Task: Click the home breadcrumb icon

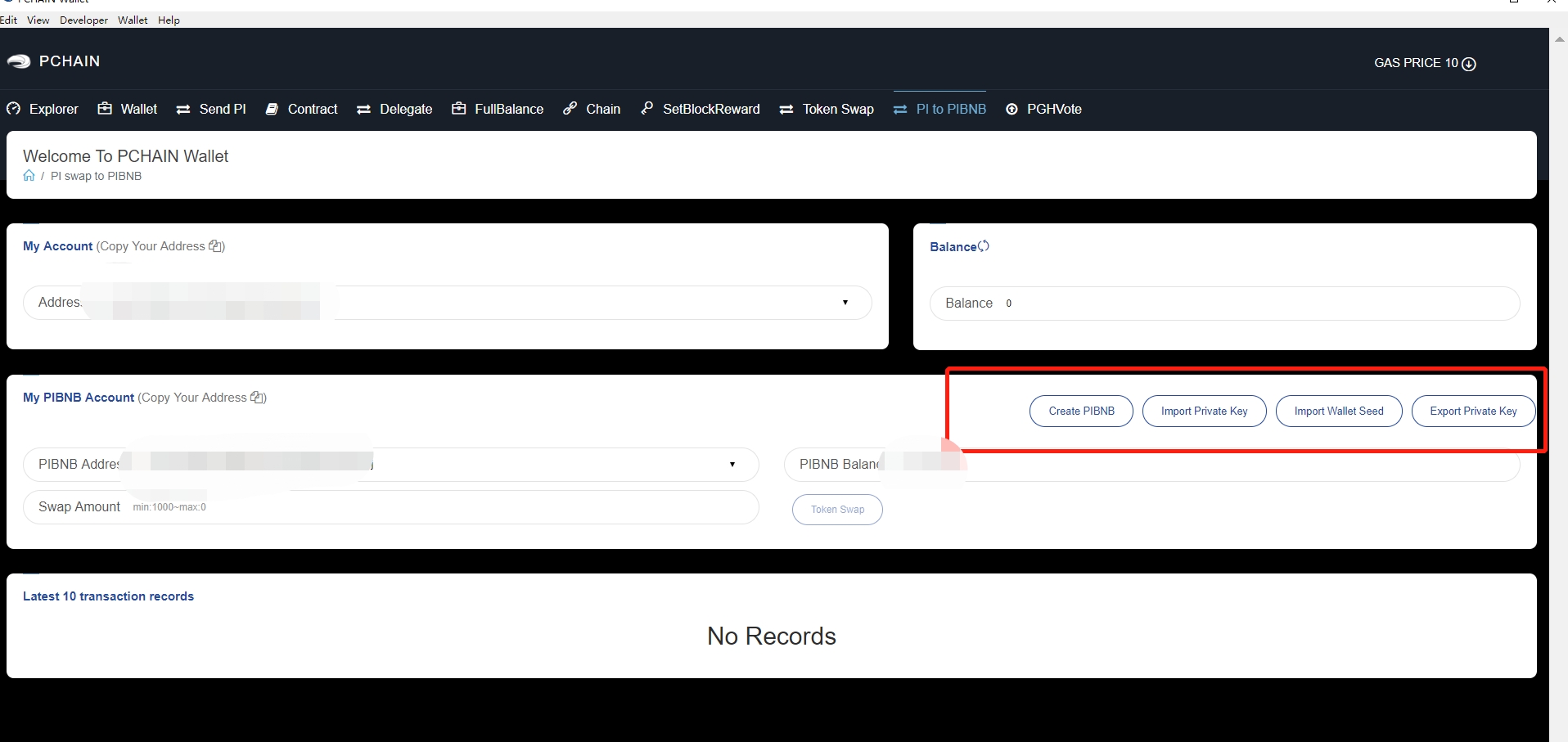Action: [29, 176]
